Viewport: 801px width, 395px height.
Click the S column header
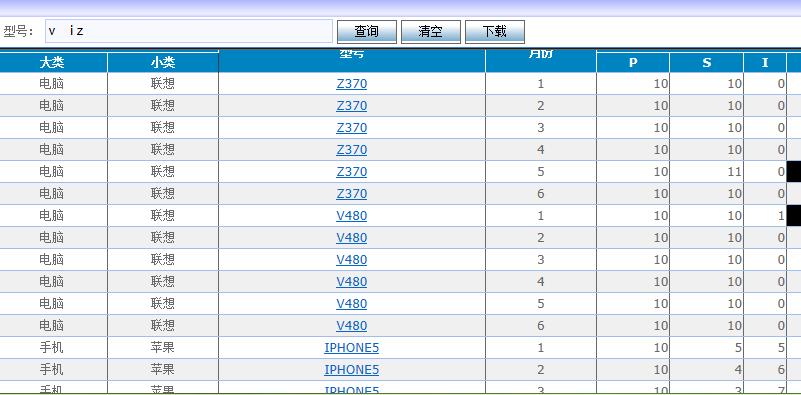[x=706, y=62]
